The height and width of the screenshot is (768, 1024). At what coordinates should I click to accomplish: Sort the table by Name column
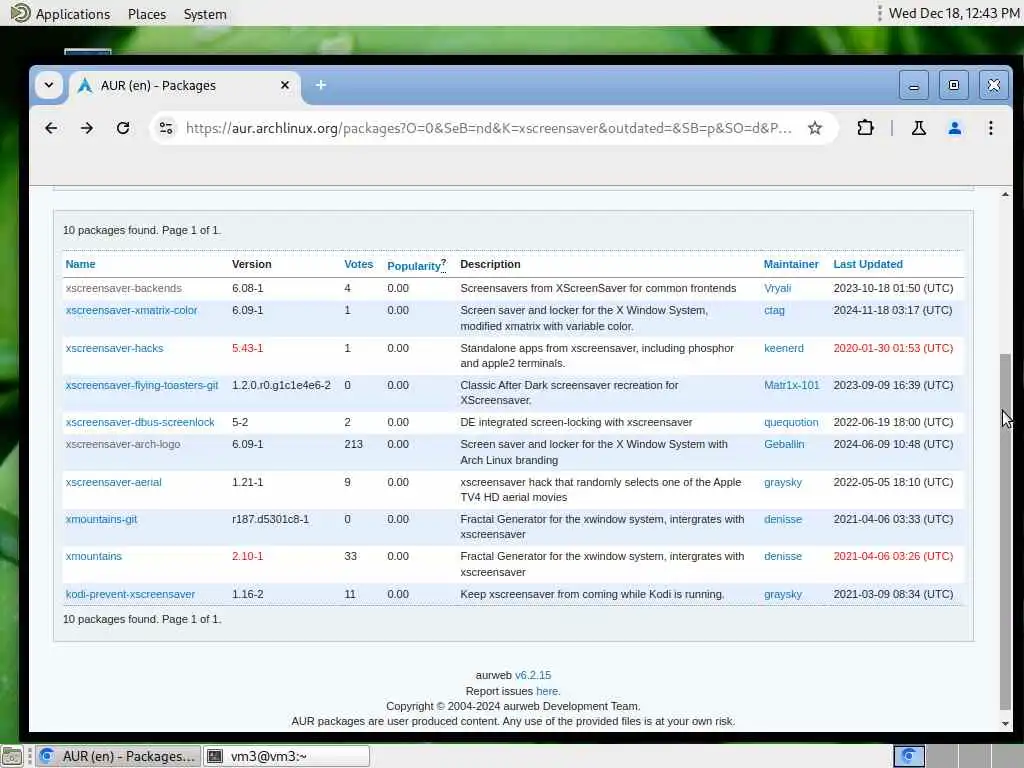pyautogui.click(x=80, y=264)
